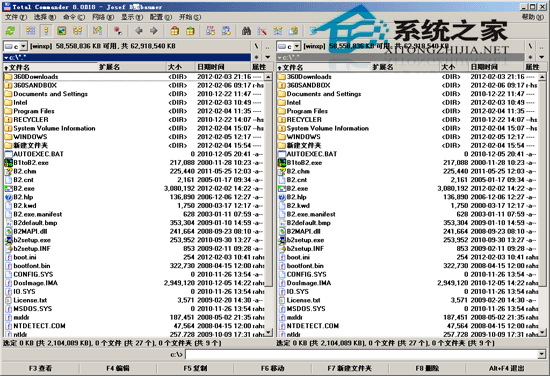The width and height of the screenshot is (550, 376).
Task: Select B2.exe file in left panel
Action: coord(134,188)
